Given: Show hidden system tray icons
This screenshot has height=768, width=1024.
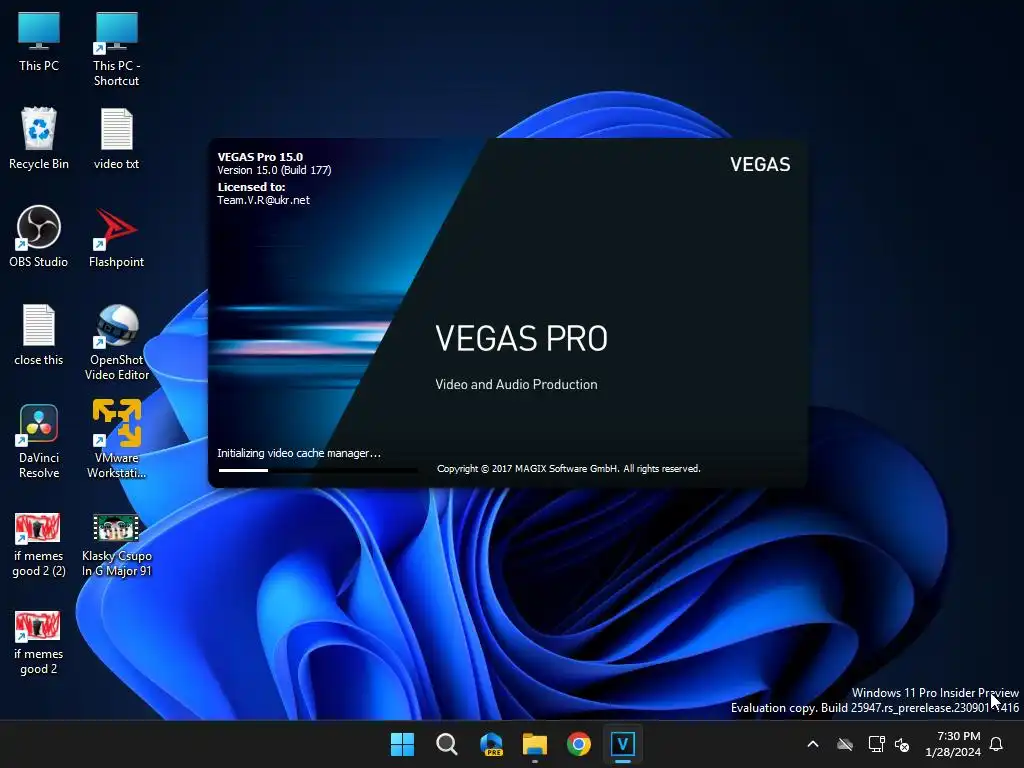Looking at the screenshot, I should (813, 744).
